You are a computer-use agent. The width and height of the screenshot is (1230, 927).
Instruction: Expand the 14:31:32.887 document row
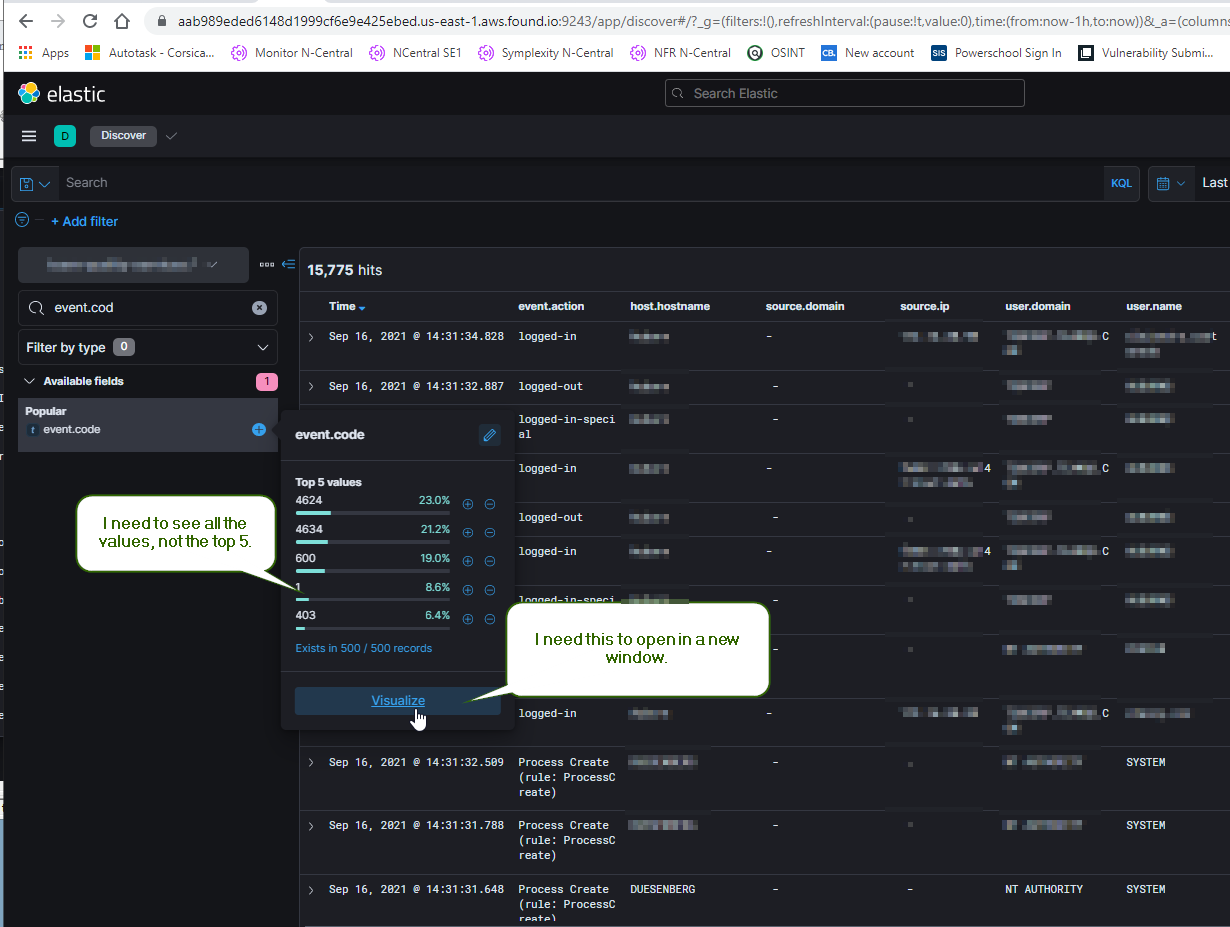pos(311,386)
